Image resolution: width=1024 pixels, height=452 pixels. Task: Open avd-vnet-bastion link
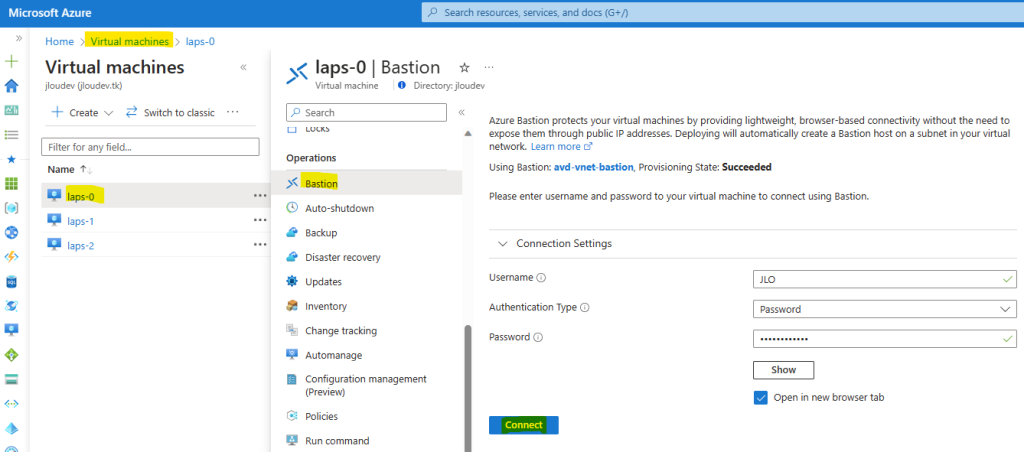(594, 167)
